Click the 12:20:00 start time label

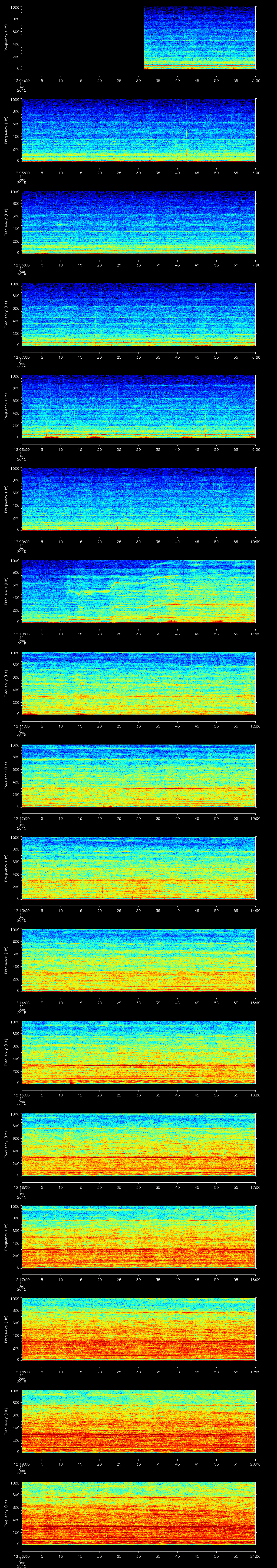click(x=21, y=1556)
